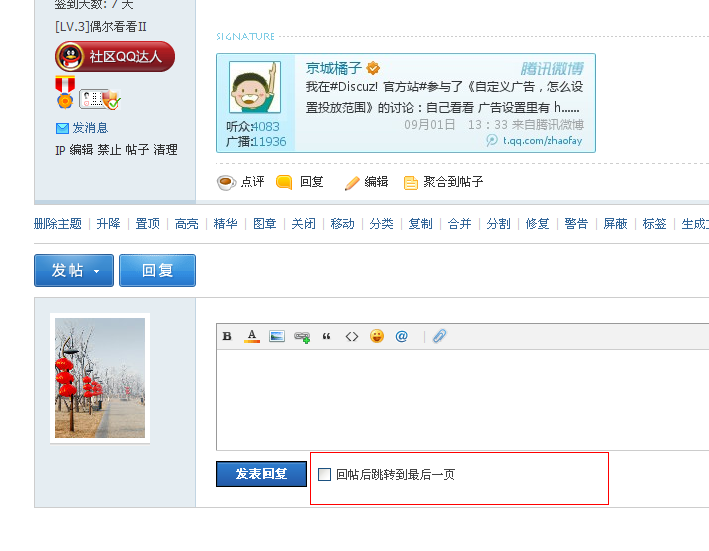
Task: Choose 合并 moderation action
Action: (x=459, y=224)
